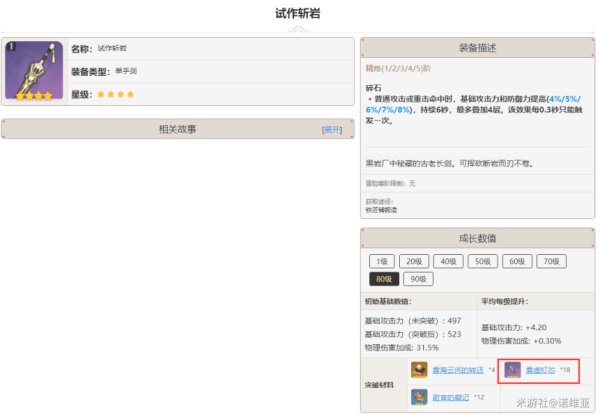Click the 成长数值 panel header
The image size is (600, 418).
tap(476, 238)
